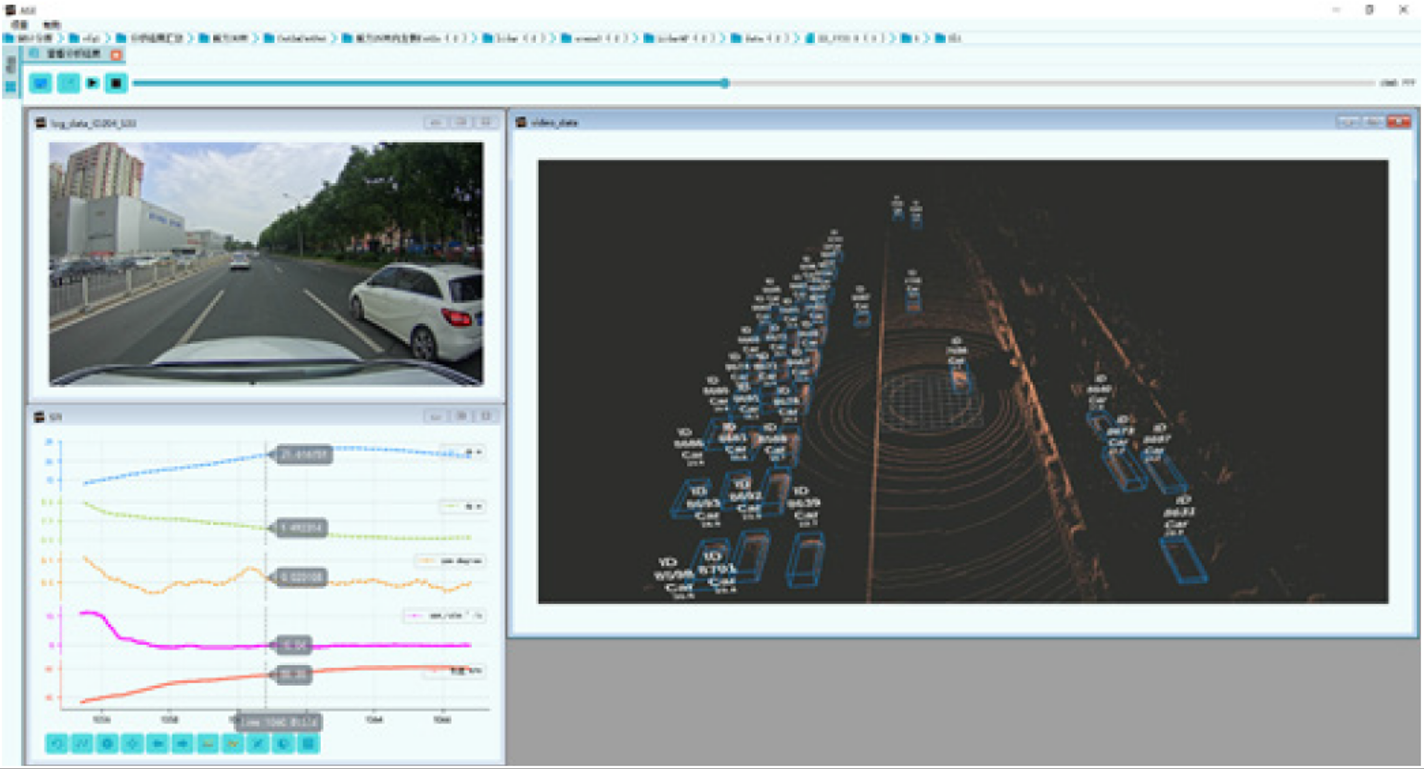Click the camera road video frame
1424x770 pixels.
[x=266, y=264]
